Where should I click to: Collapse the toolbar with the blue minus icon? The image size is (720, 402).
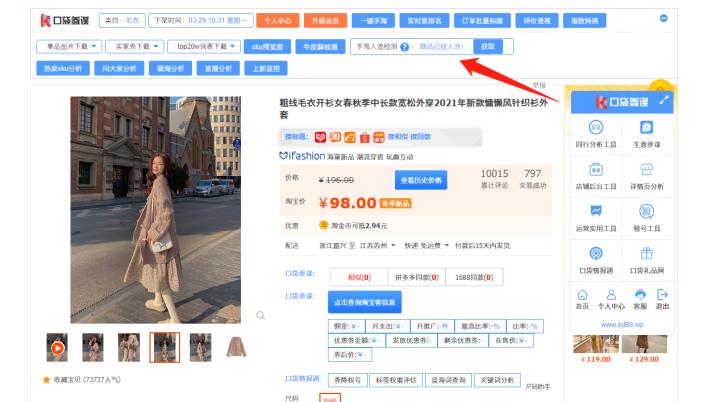[x=664, y=18]
